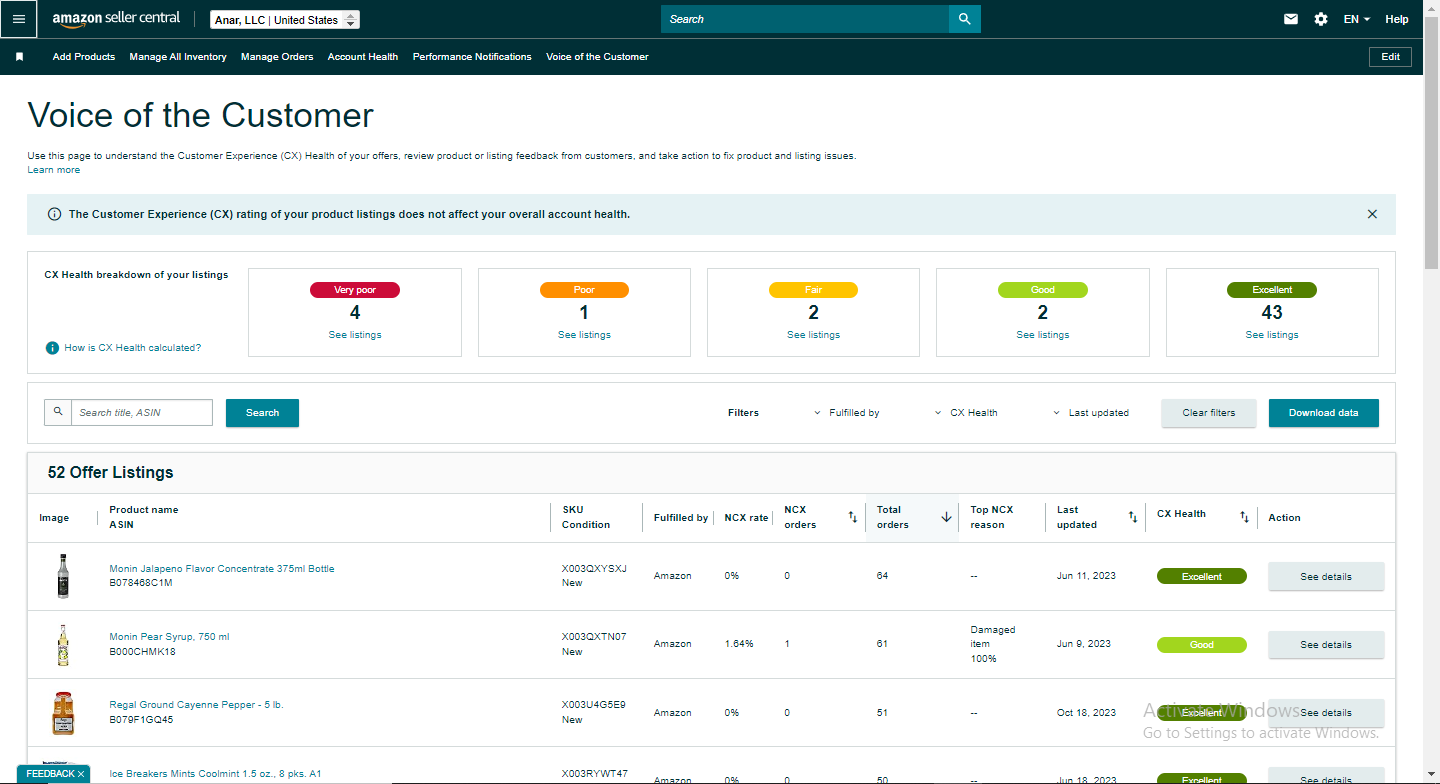Go to Manage All Inventory
Screen dimensions: 1440x784
(178, 57)
